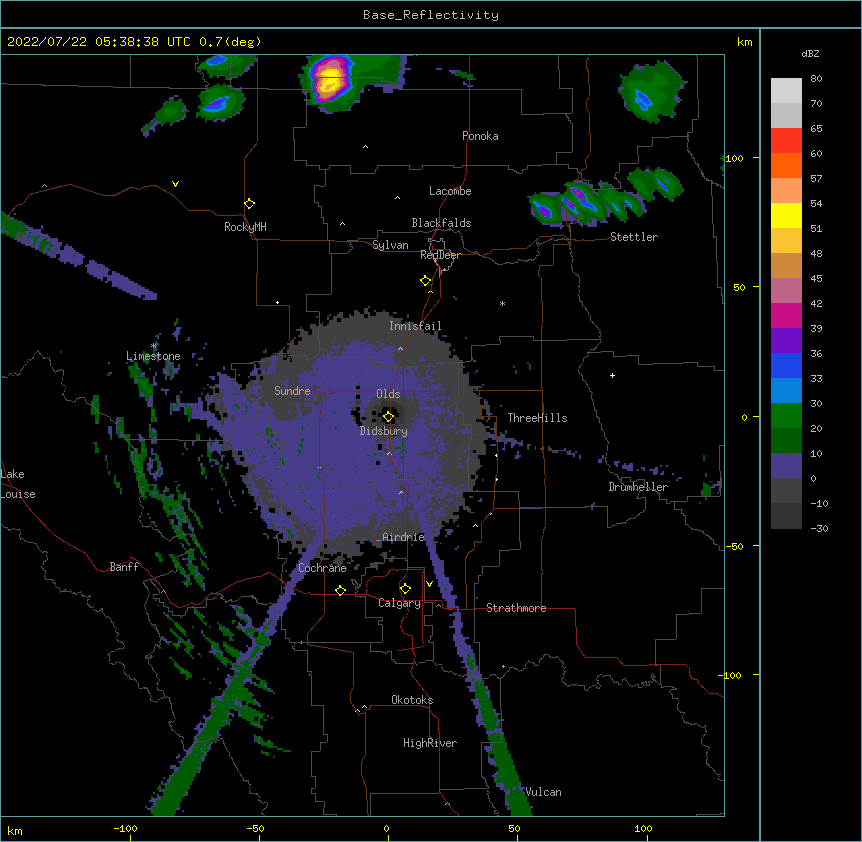Select the Calgary city label
862x842 pixels.
click(400, 603)
